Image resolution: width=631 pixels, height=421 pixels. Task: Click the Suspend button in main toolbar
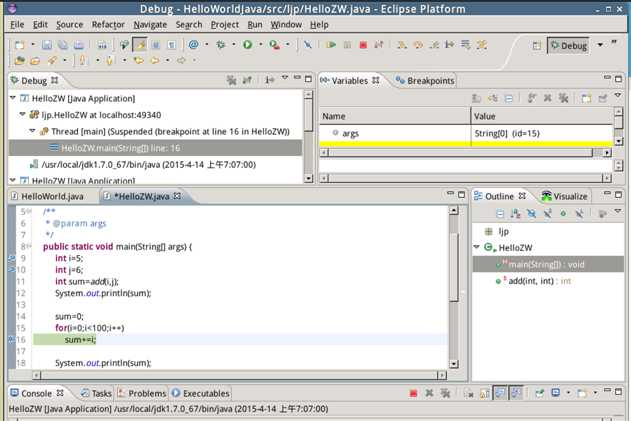(347, 45)
